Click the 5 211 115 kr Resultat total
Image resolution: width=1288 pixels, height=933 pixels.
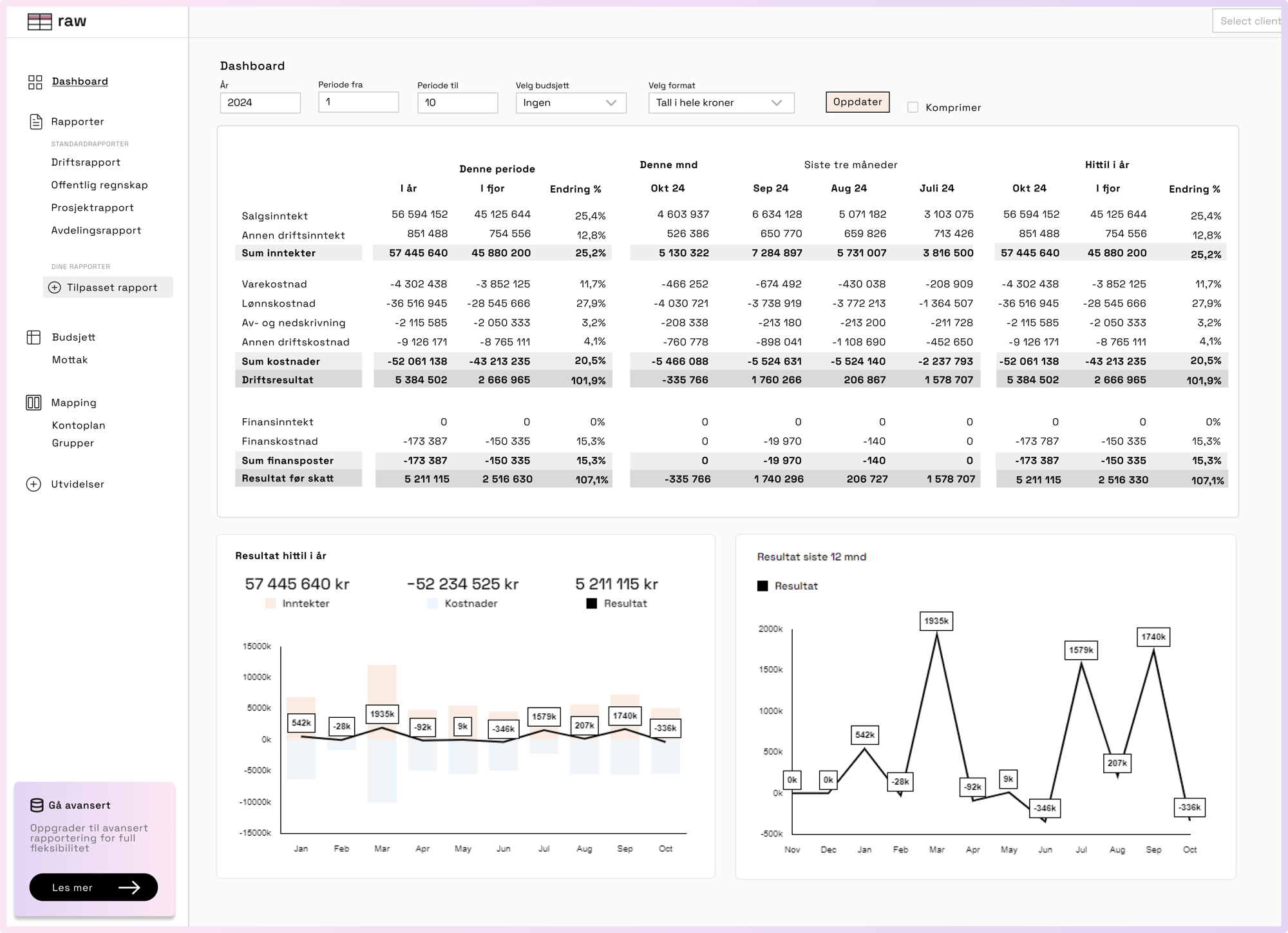pyautogui.click(x=616, y=584)
